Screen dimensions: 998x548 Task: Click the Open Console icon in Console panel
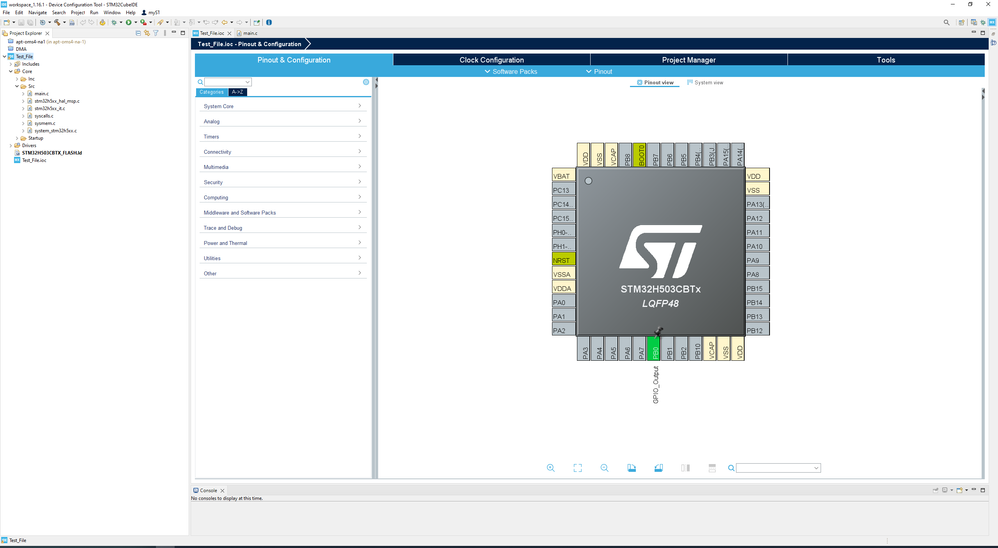tap(959, 490)
